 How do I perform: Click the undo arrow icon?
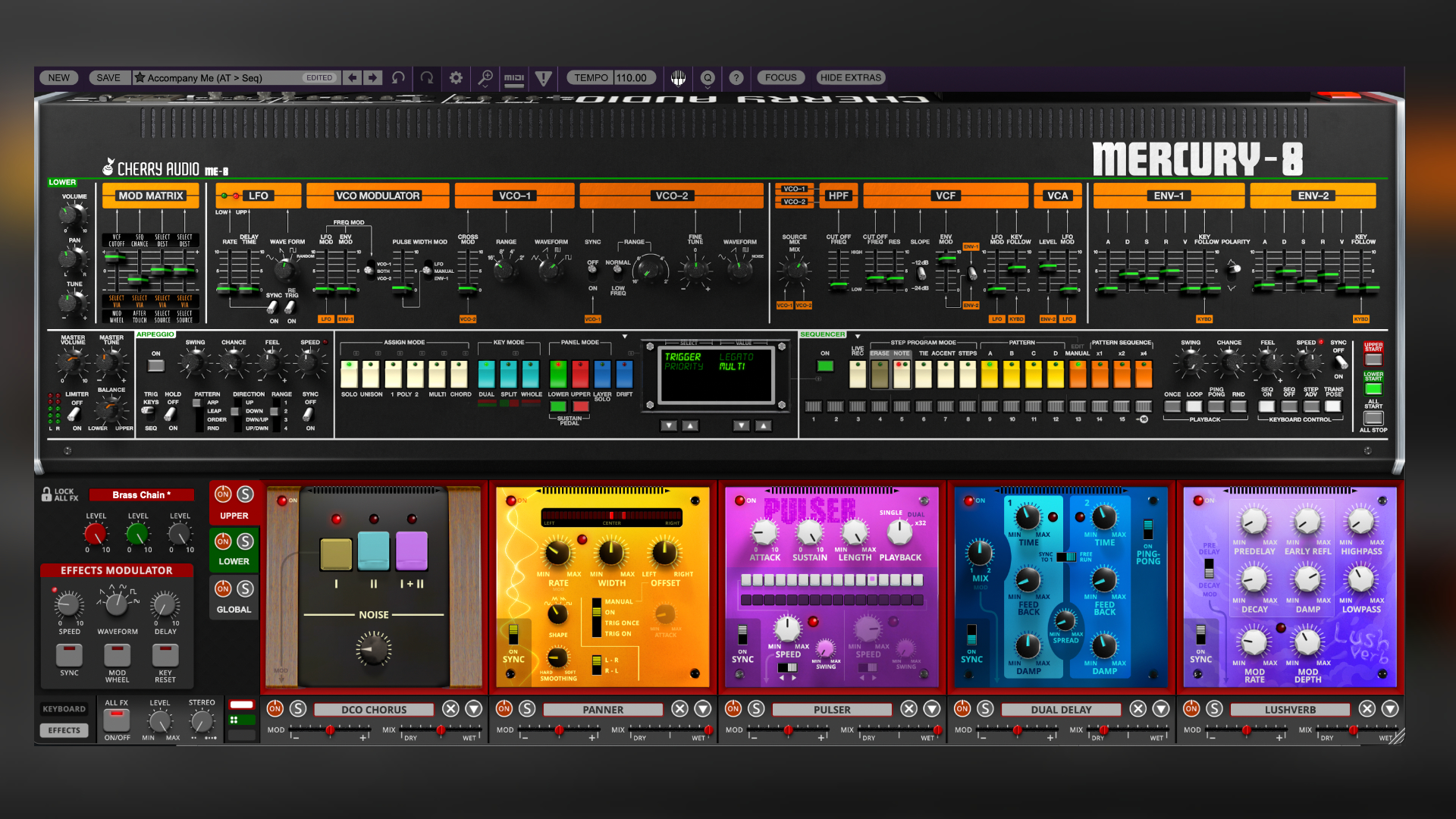coord(397,77)
